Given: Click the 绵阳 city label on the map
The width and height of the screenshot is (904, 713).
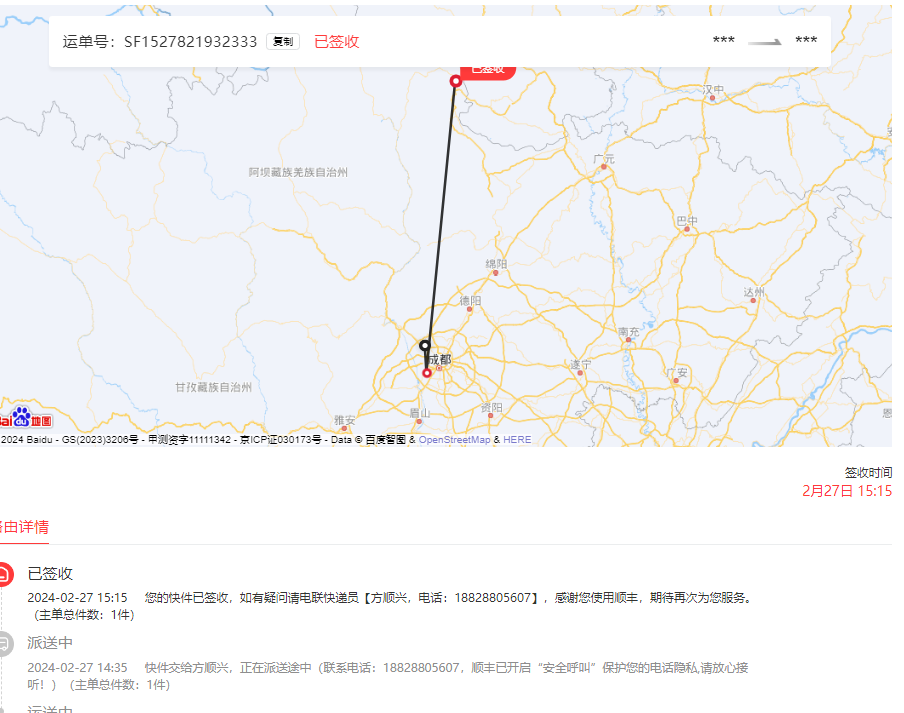Looking at the screenshot, I should pos(496,264).
